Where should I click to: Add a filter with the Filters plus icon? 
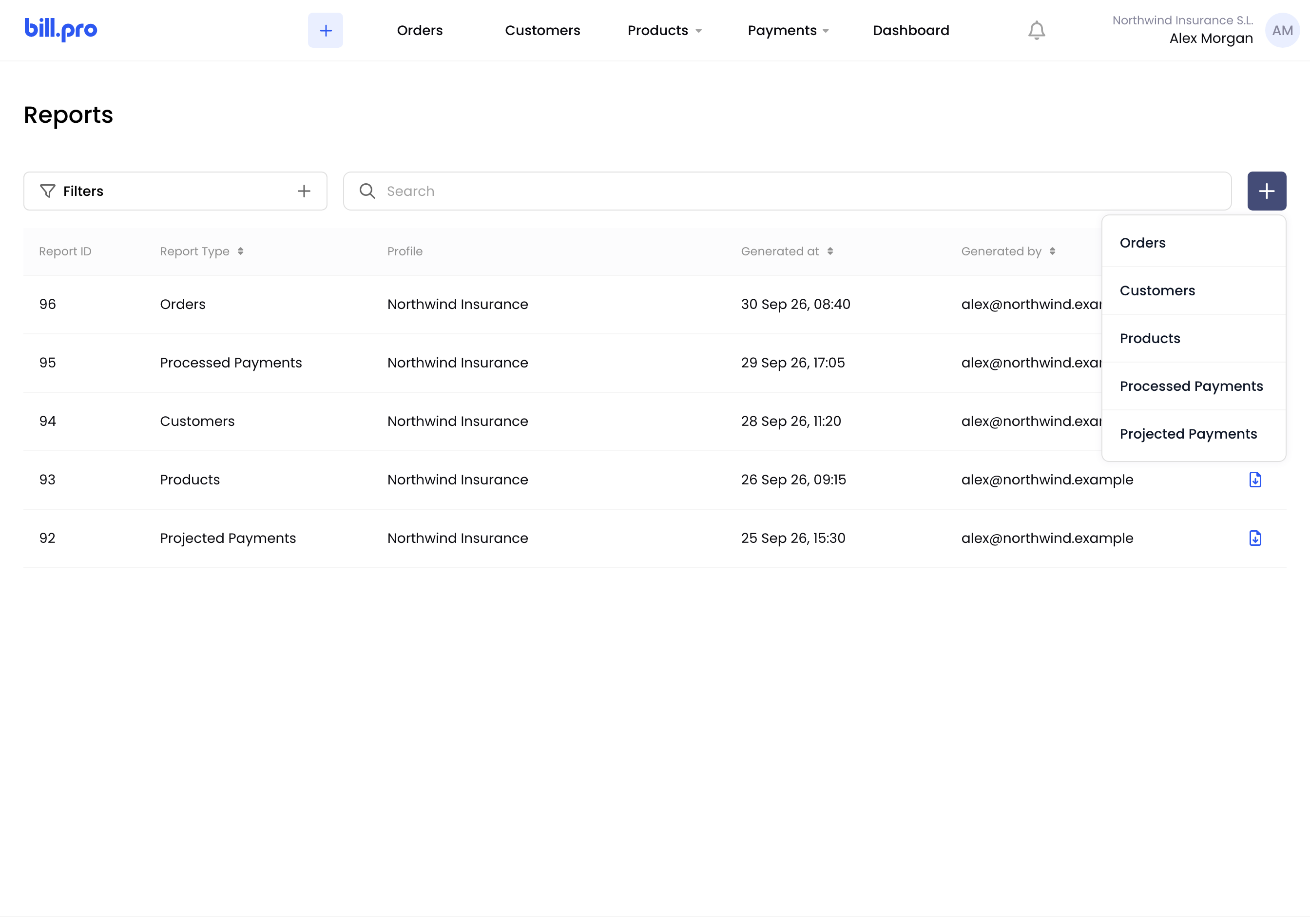tap(304, 191)
